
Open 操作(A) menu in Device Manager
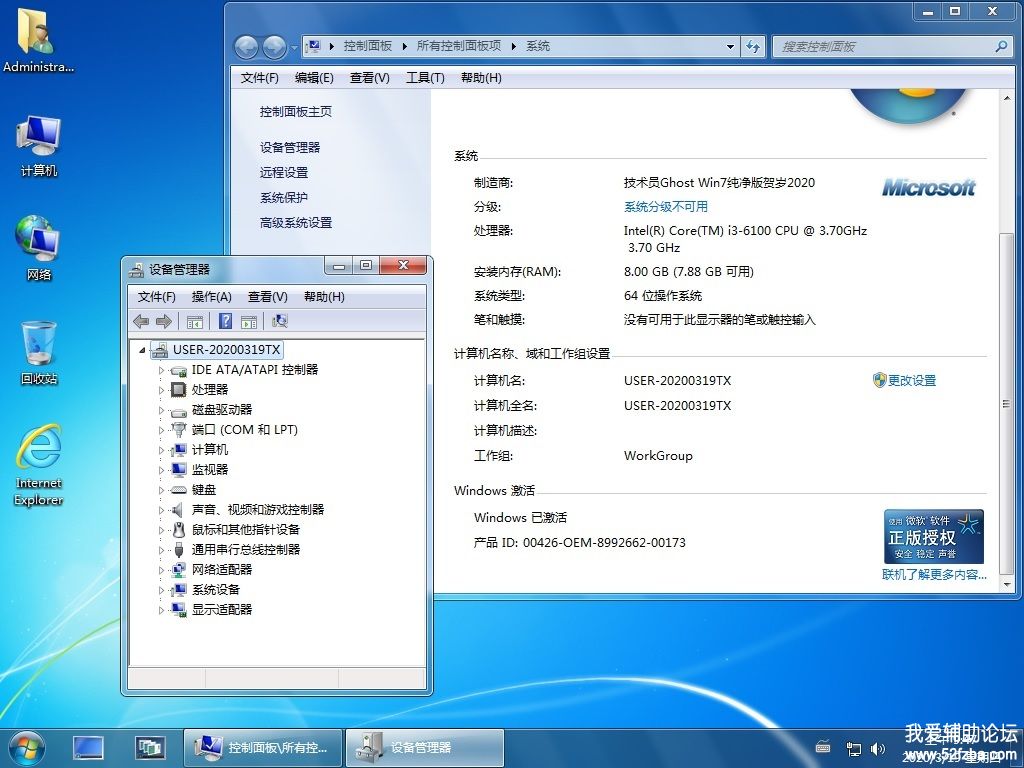(x=212, y=297)
